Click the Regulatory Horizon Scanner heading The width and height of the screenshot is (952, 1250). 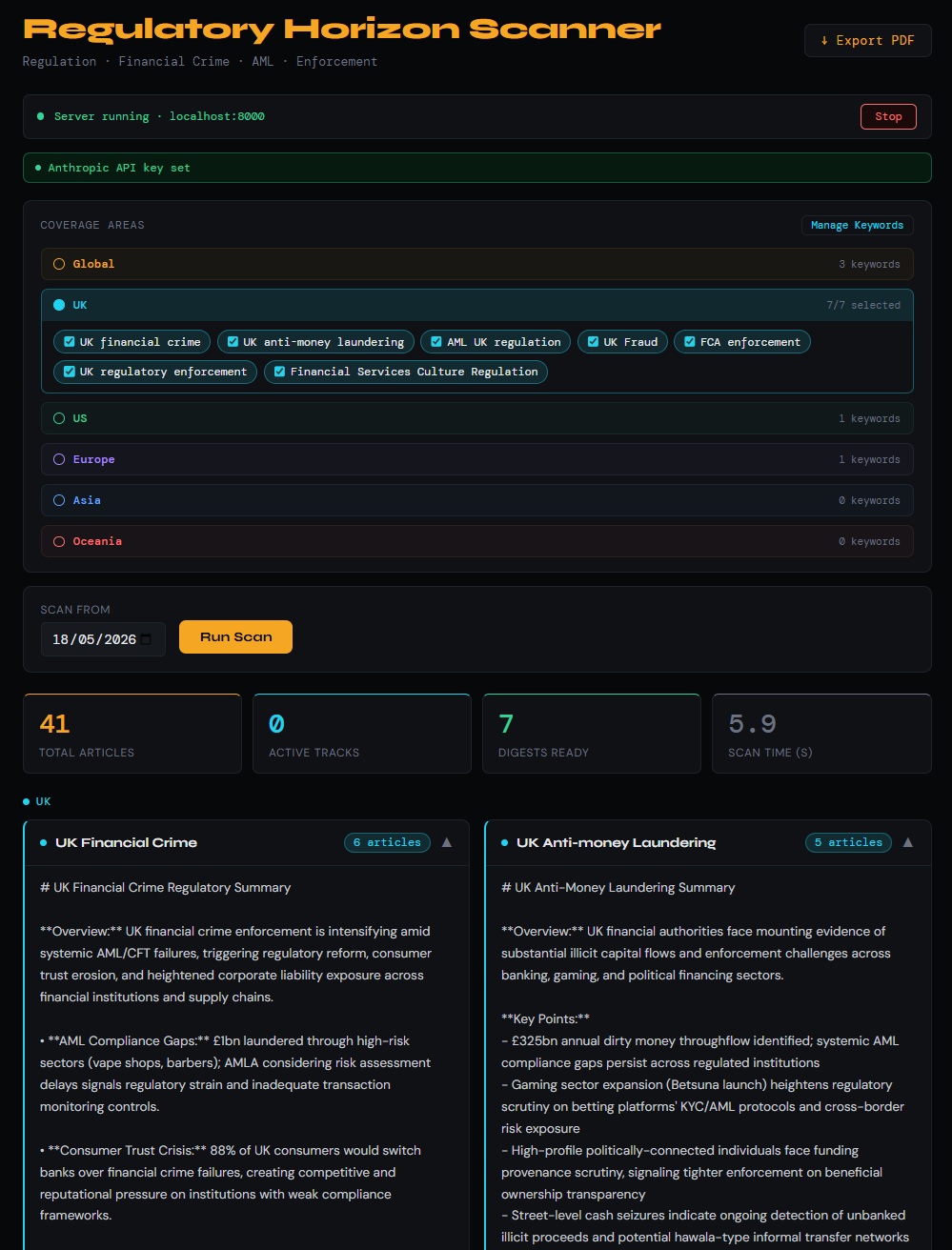(x=342, y=29)
